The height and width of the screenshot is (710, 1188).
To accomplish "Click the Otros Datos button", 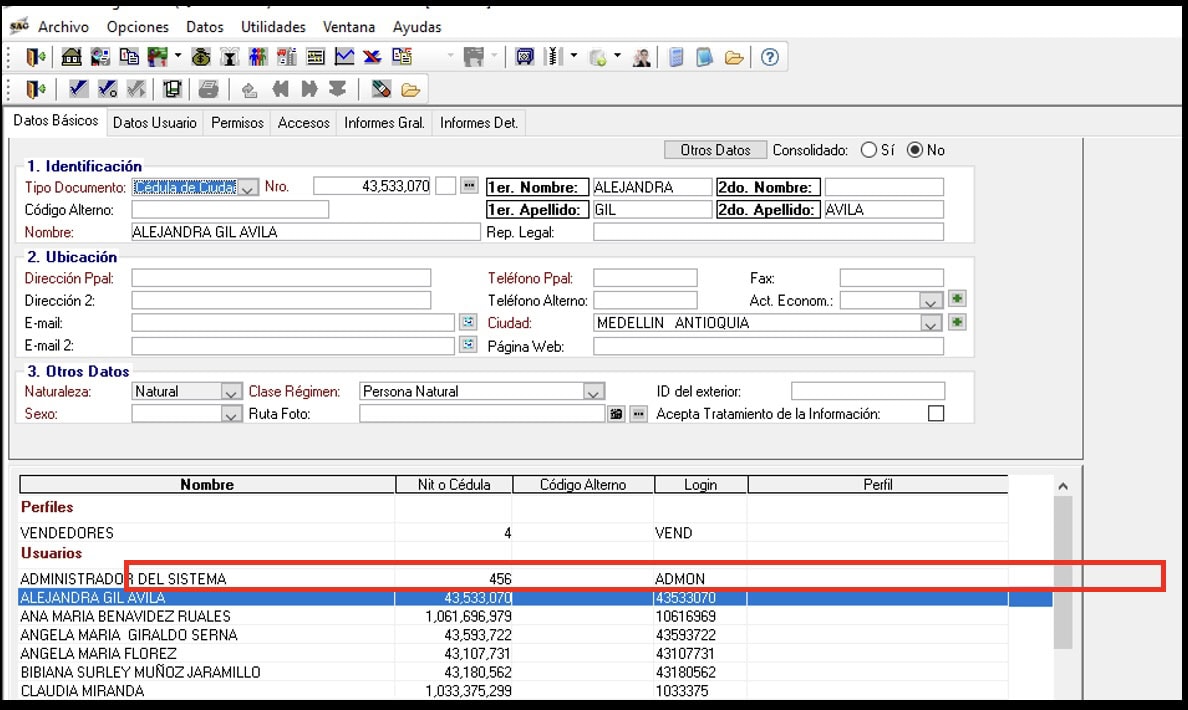I will click(715, 150).
